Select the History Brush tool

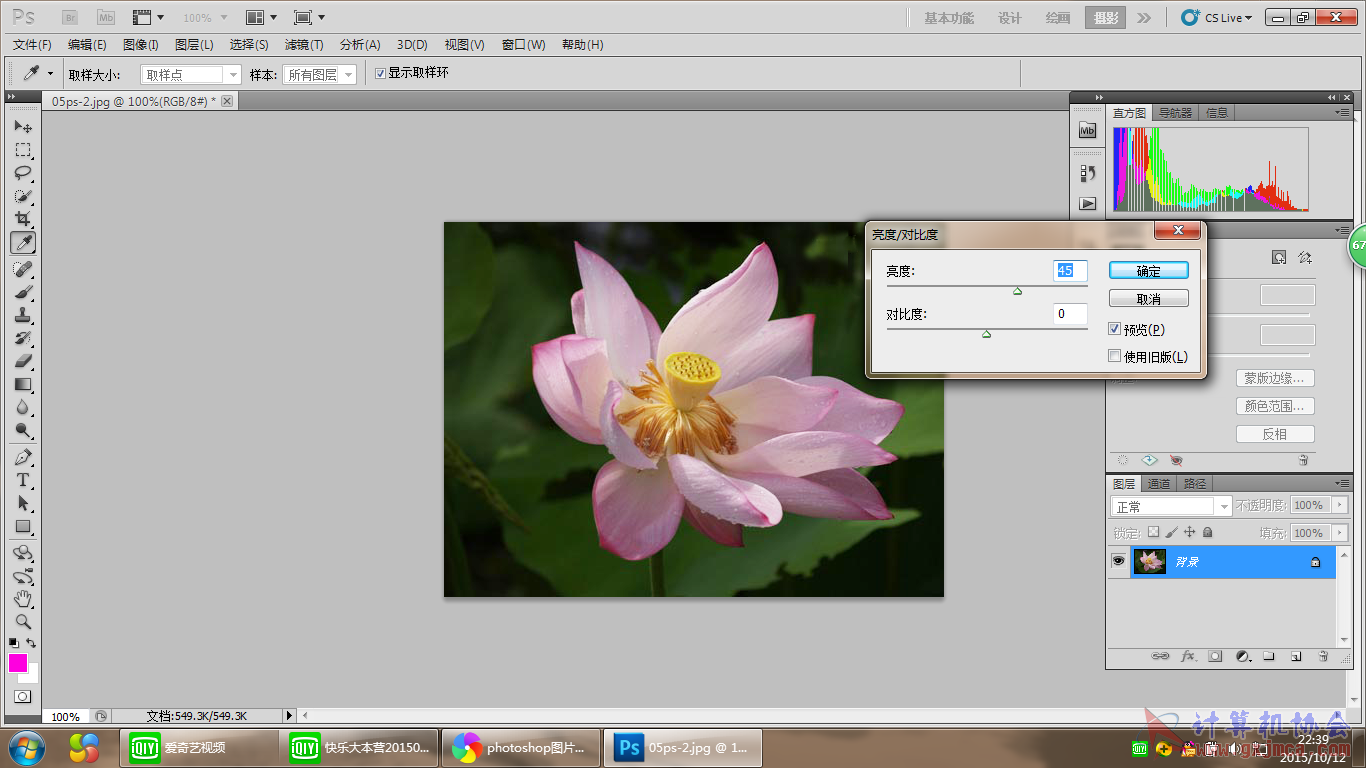[23, 338]
